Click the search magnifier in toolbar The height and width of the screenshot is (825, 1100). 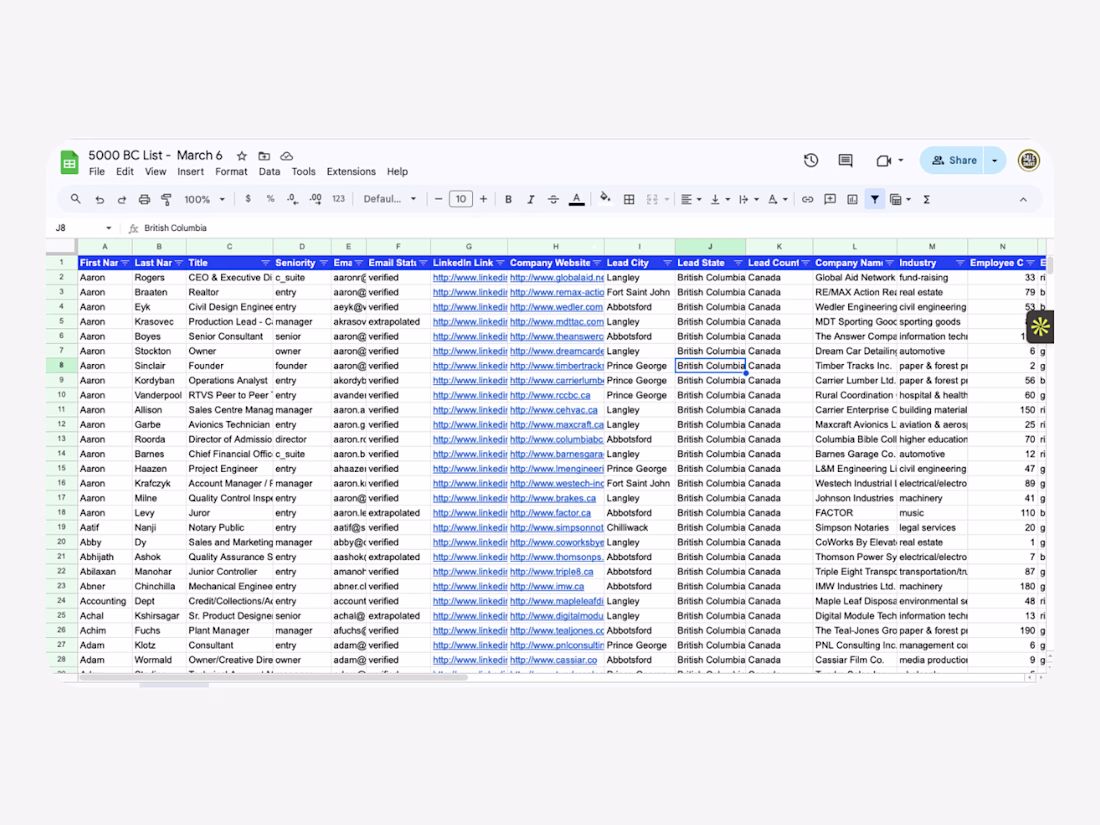click(75, 199)
